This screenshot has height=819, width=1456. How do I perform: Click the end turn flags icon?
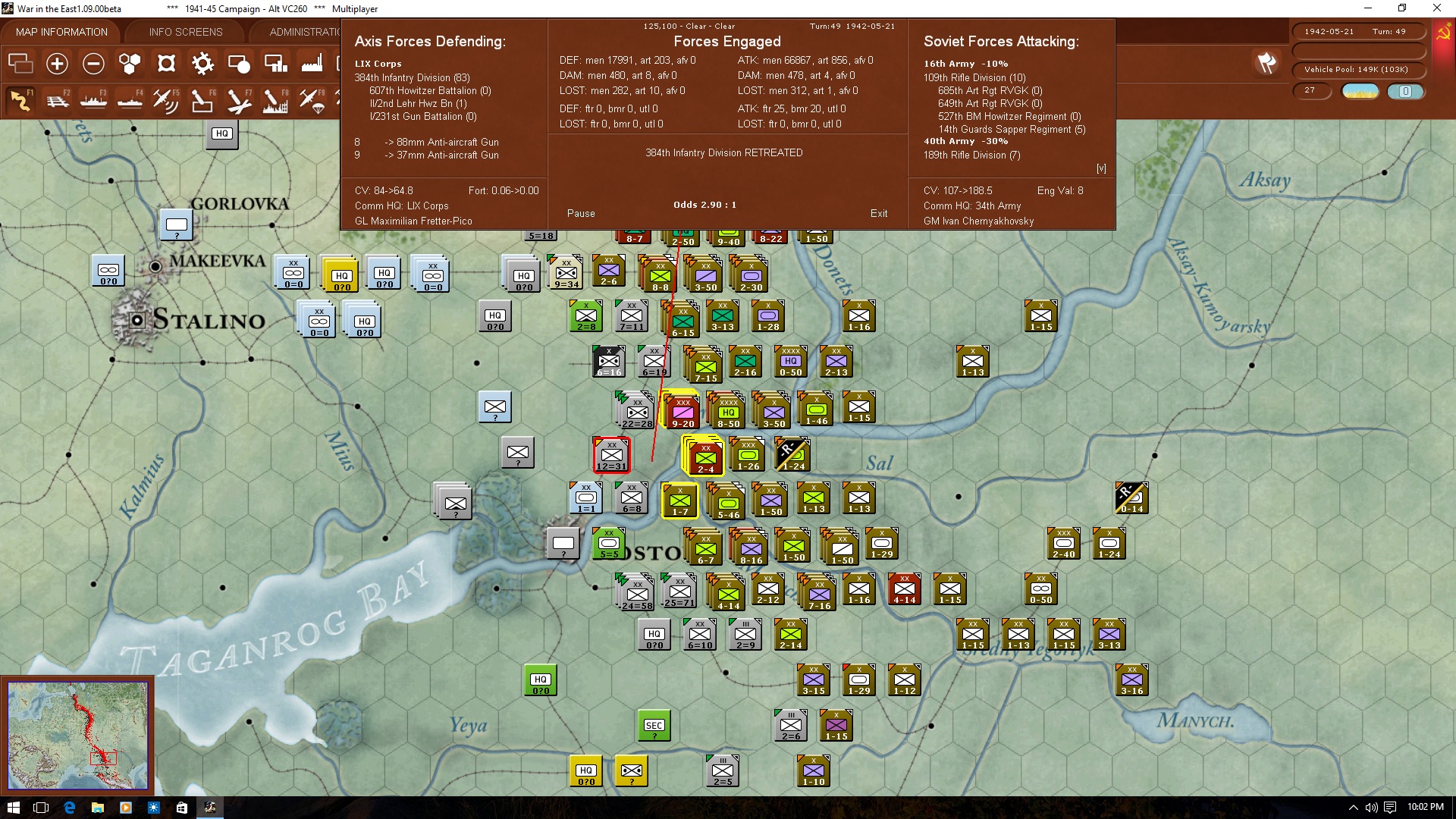pos(1266,63)
